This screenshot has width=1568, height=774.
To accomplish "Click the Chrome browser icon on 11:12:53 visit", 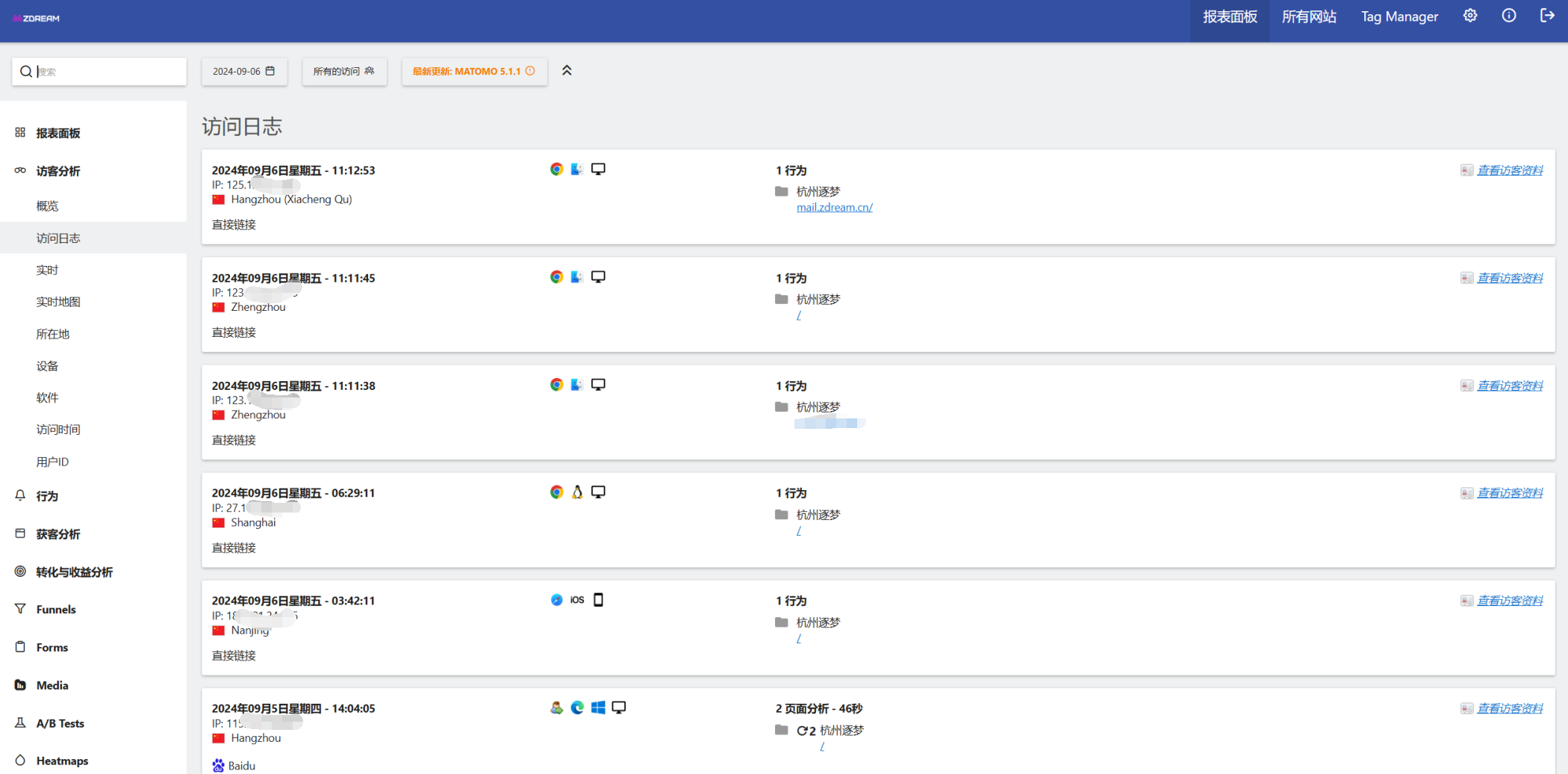I will point(556,170).
